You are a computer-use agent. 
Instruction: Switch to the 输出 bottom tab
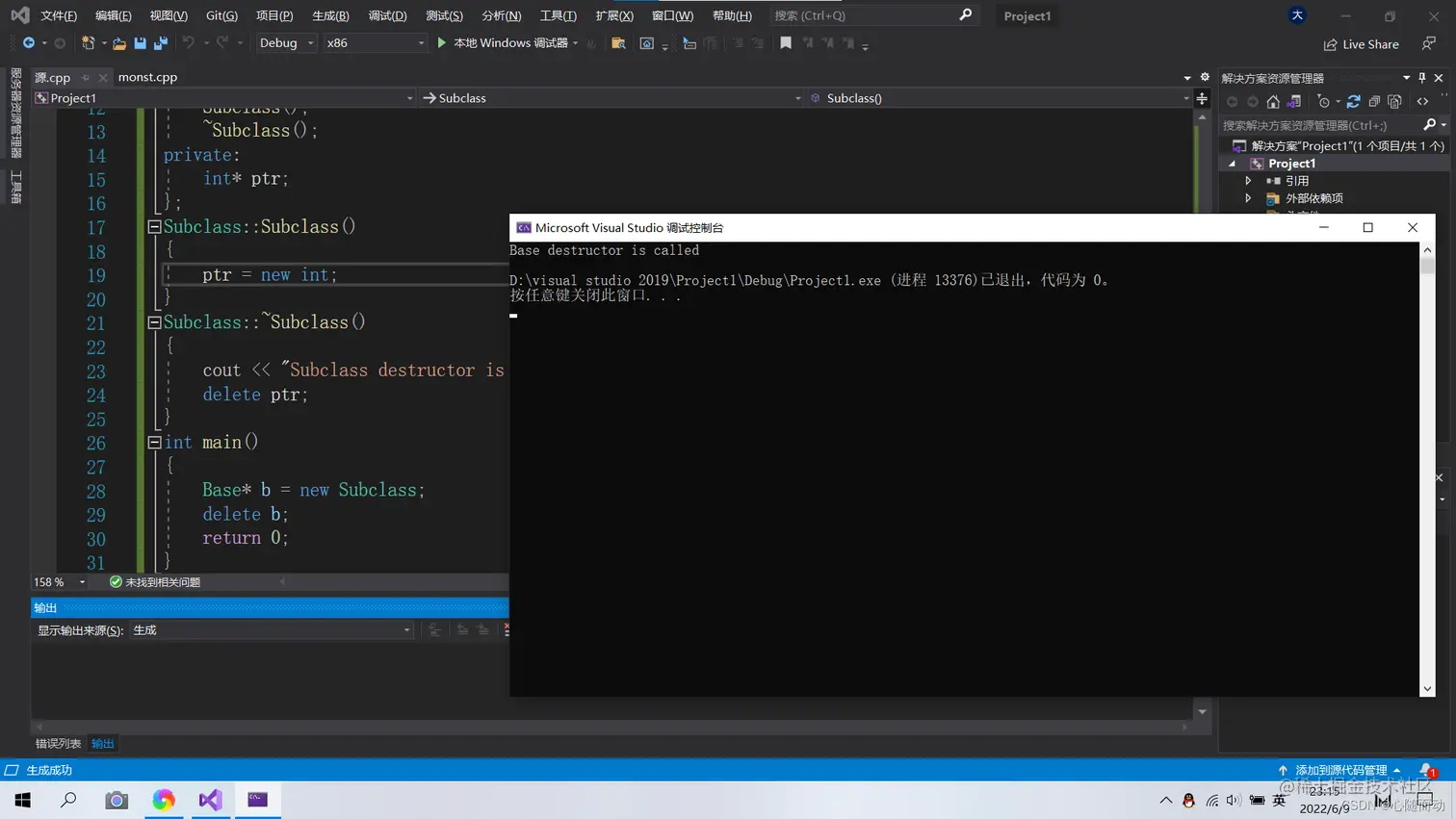[102, 744]
